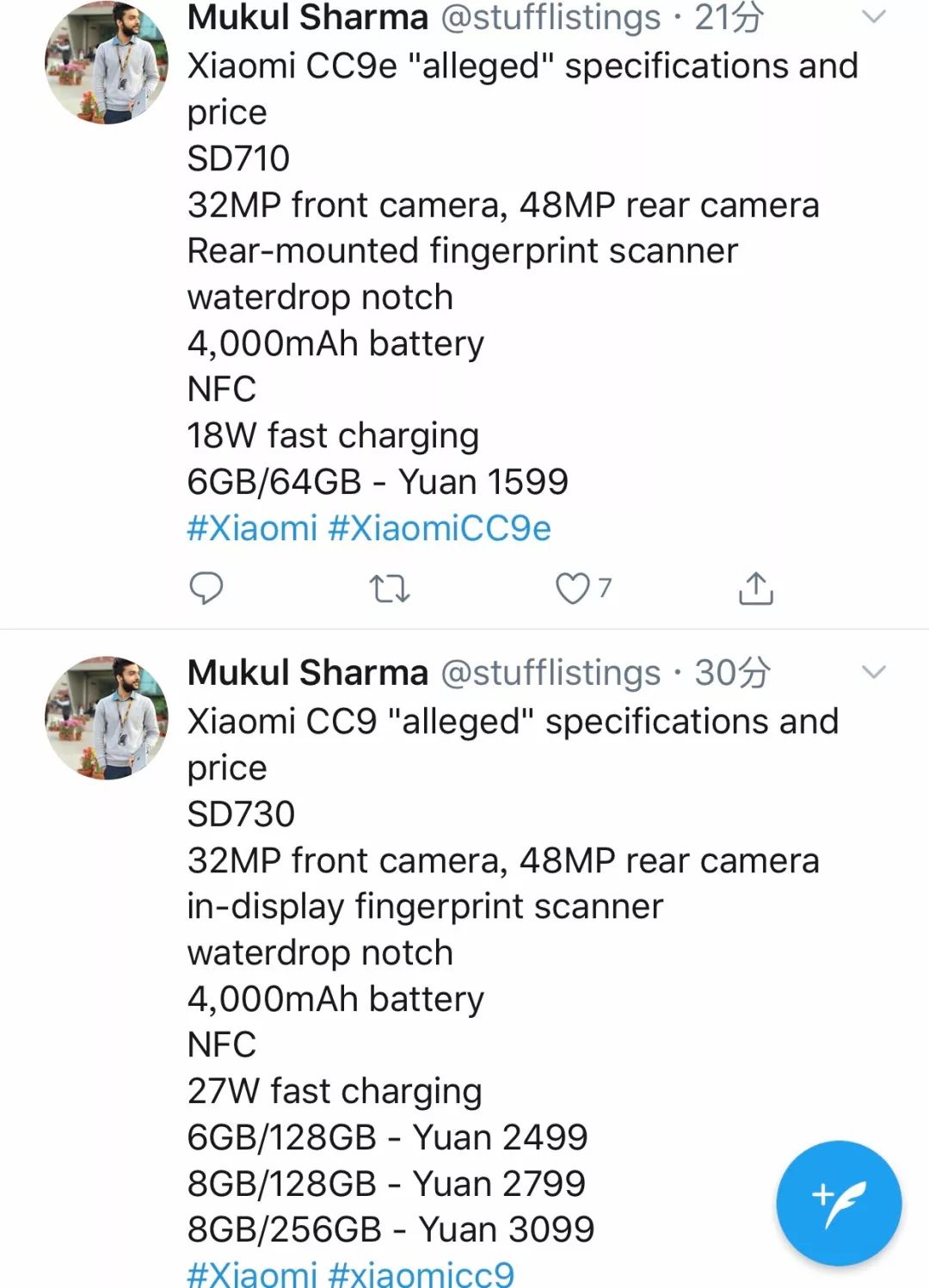The width and height of the screenshot is (929, 1288).
Task: View avatar on the CC9e tweet
Action: click(107, 62)
